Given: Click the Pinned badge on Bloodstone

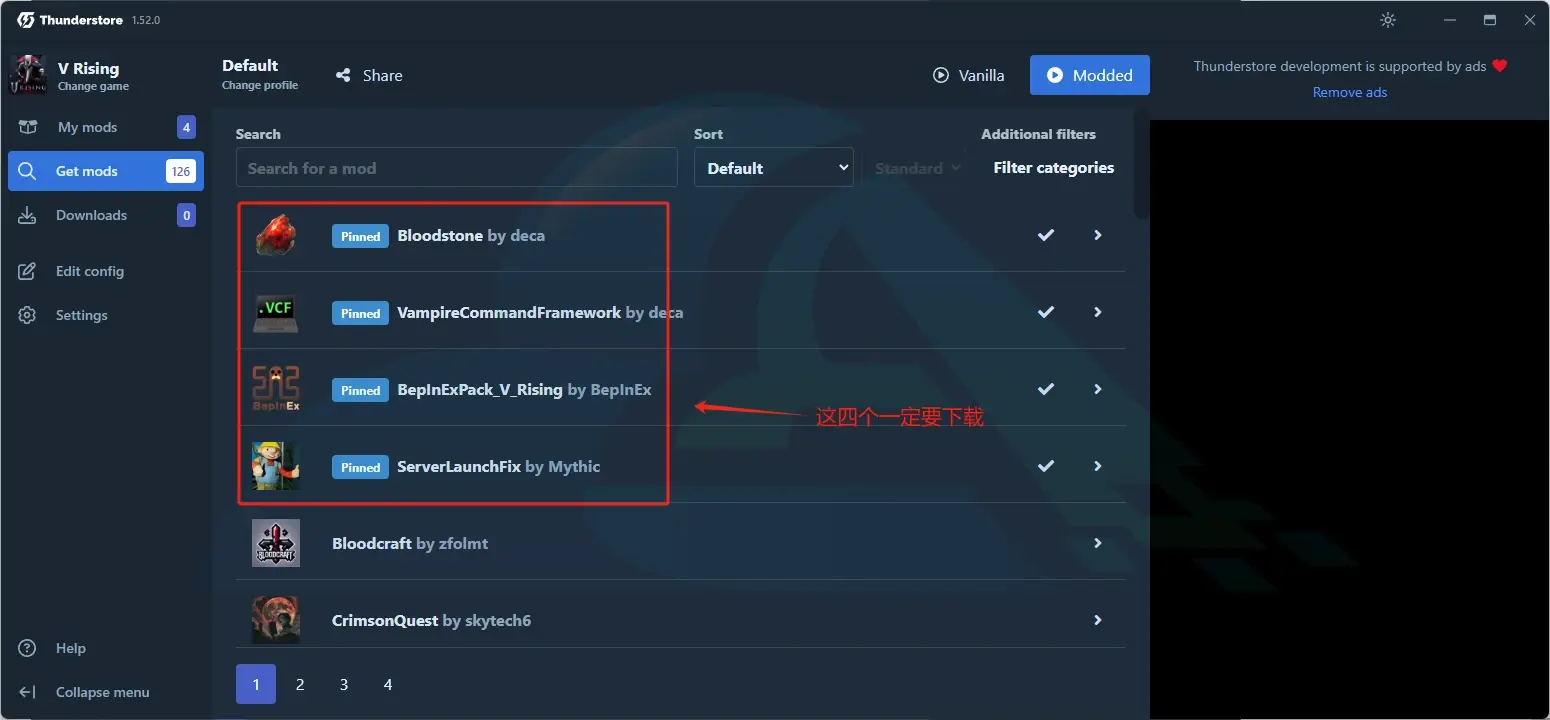Looking at the screenshot, I should (x=360, y=236).
